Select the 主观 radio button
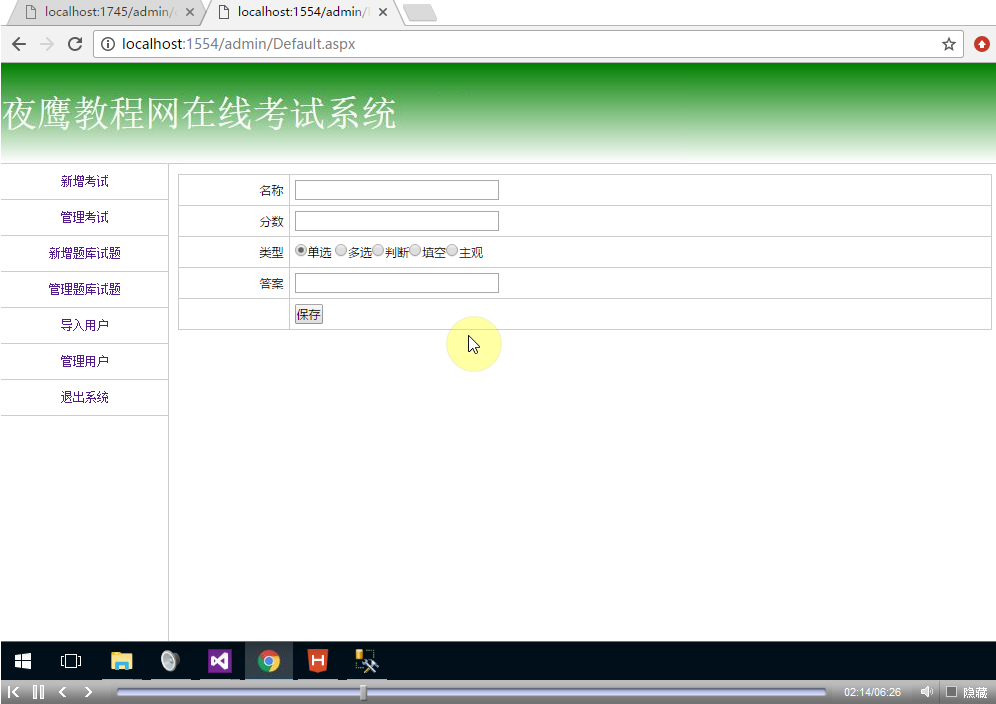 (452, 250)
